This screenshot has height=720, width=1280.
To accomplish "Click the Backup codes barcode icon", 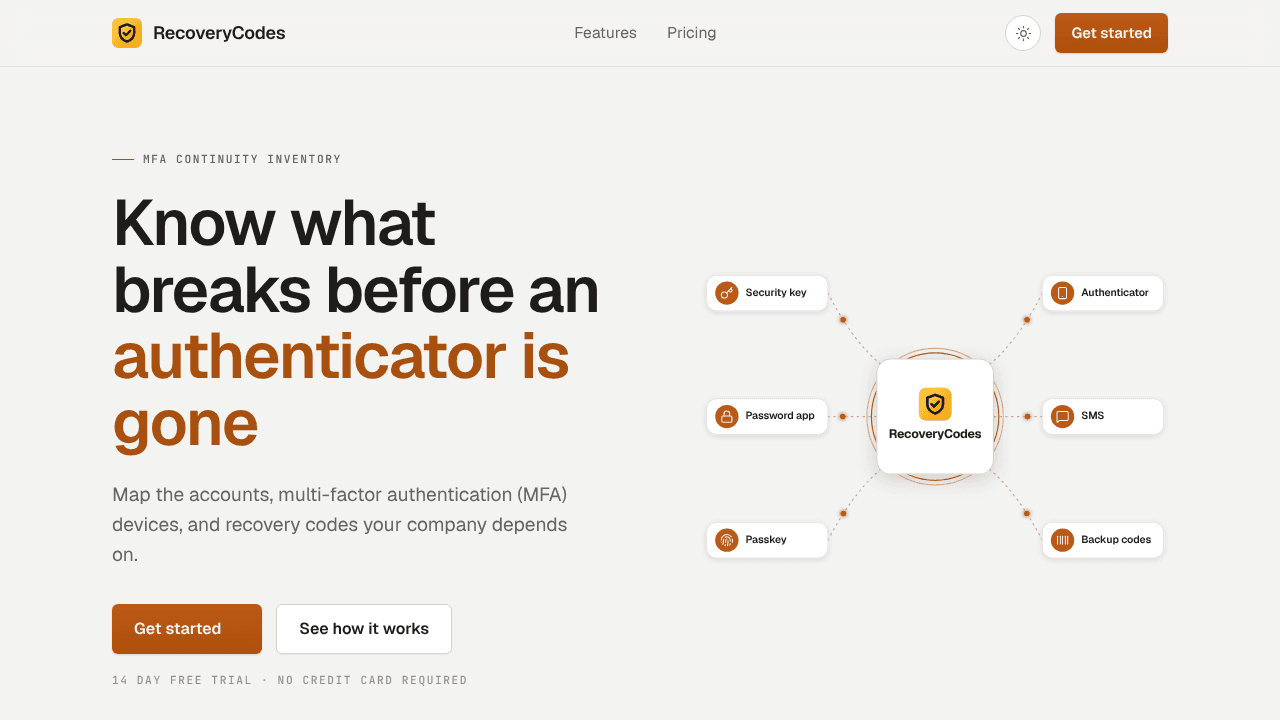I will point(1062,540).
